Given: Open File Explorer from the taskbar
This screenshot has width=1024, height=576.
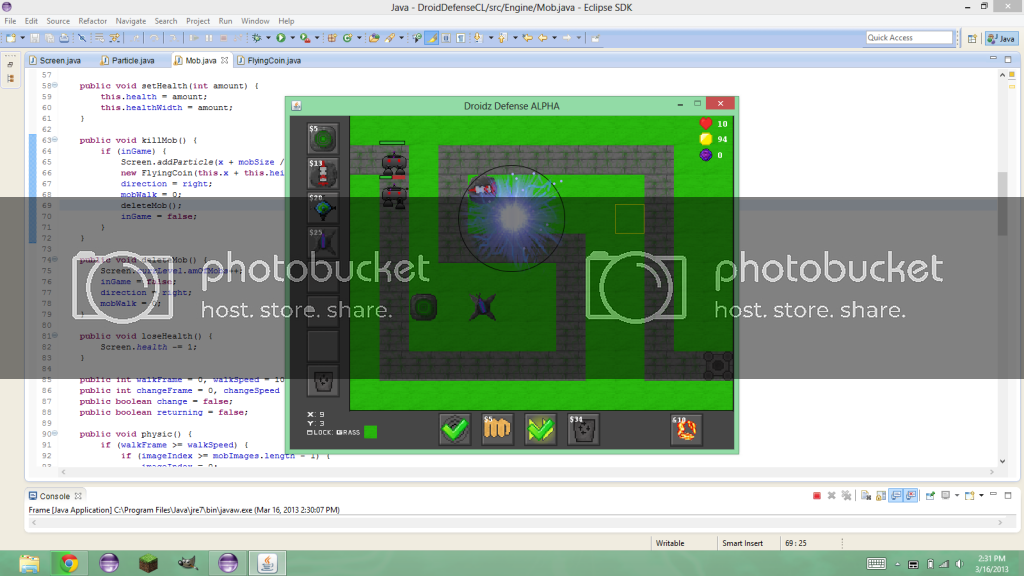Looking at the screenshot, I should click(29, 563).
